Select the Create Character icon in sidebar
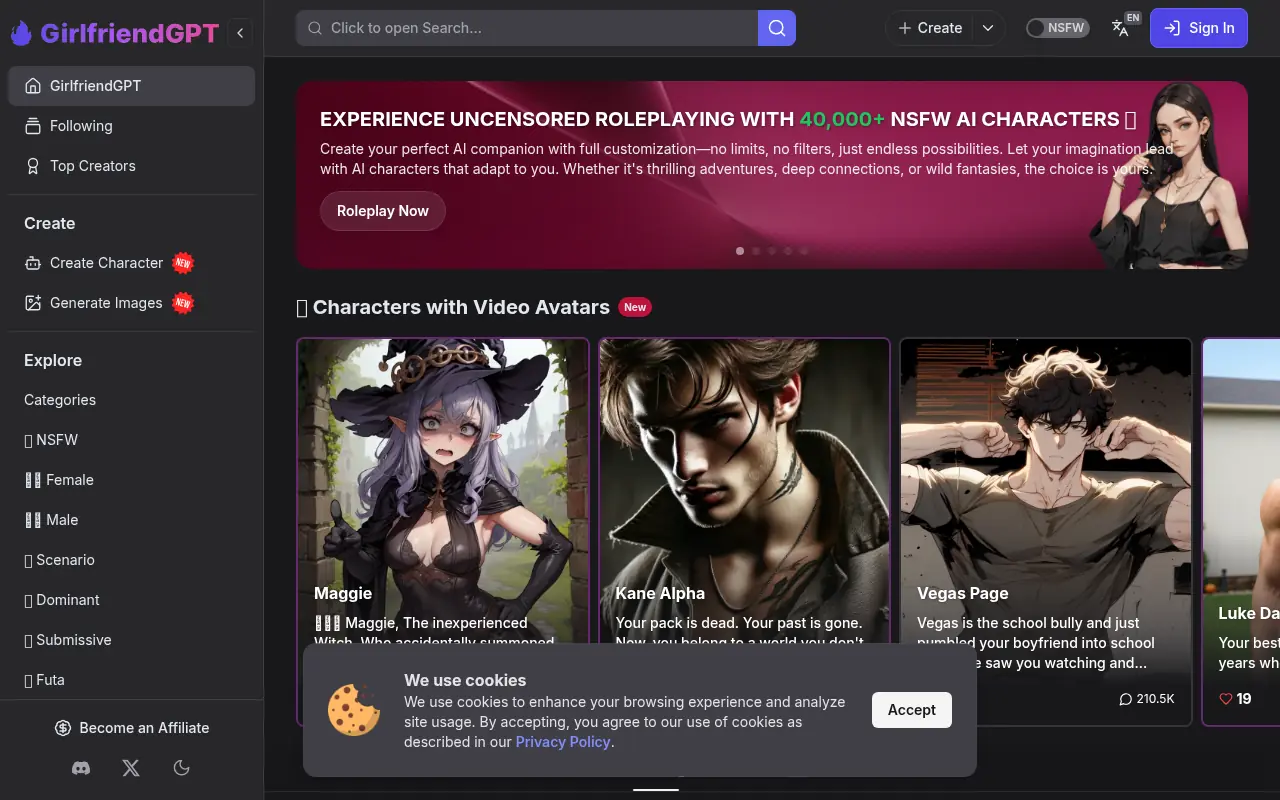1280x800 pixels. pyautogui.click(x=33, y=263)
